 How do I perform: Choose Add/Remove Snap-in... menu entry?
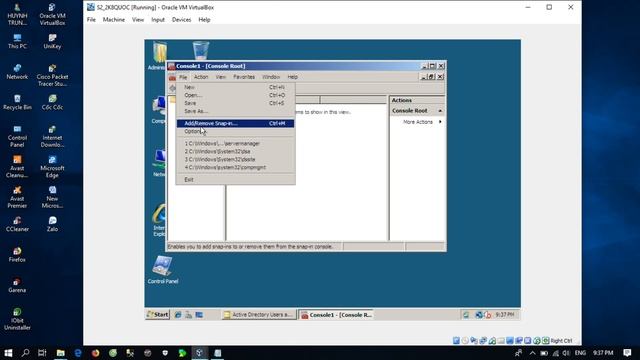tap(235, 123)
